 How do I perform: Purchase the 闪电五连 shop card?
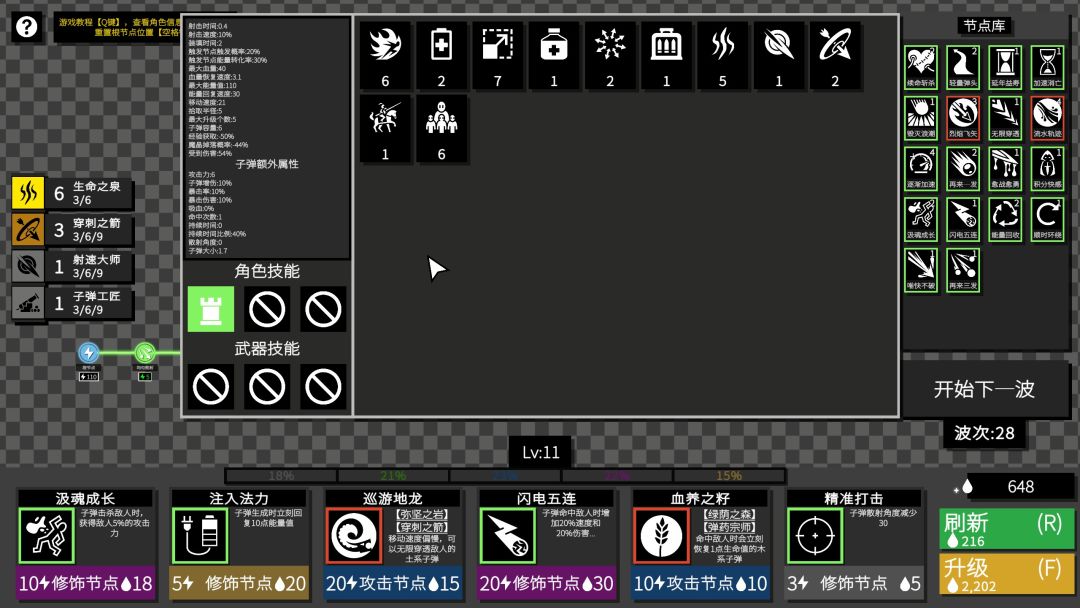(x=547, y=543)
